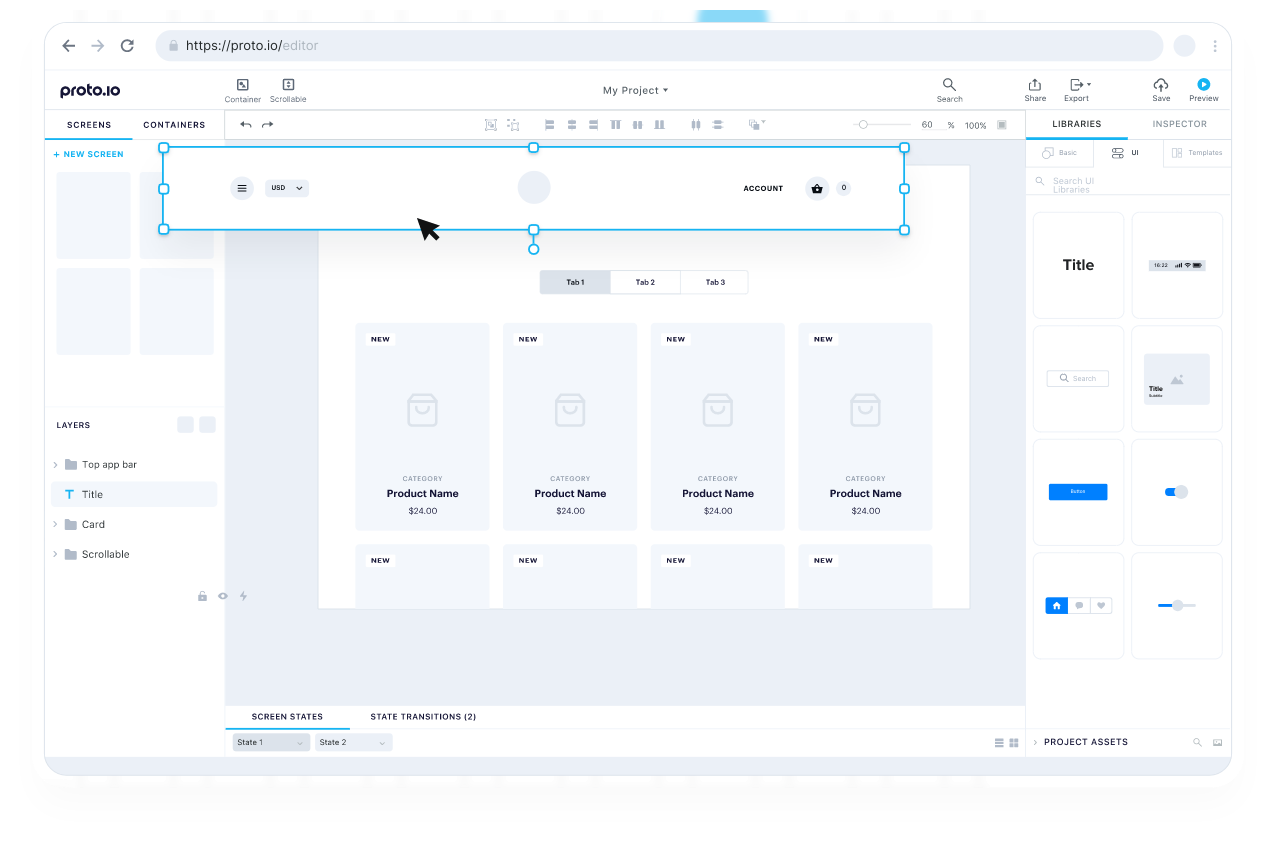Click the Container tool icon
The width and height of the screenshot is (1276, 842).
[x=242, y=85]
